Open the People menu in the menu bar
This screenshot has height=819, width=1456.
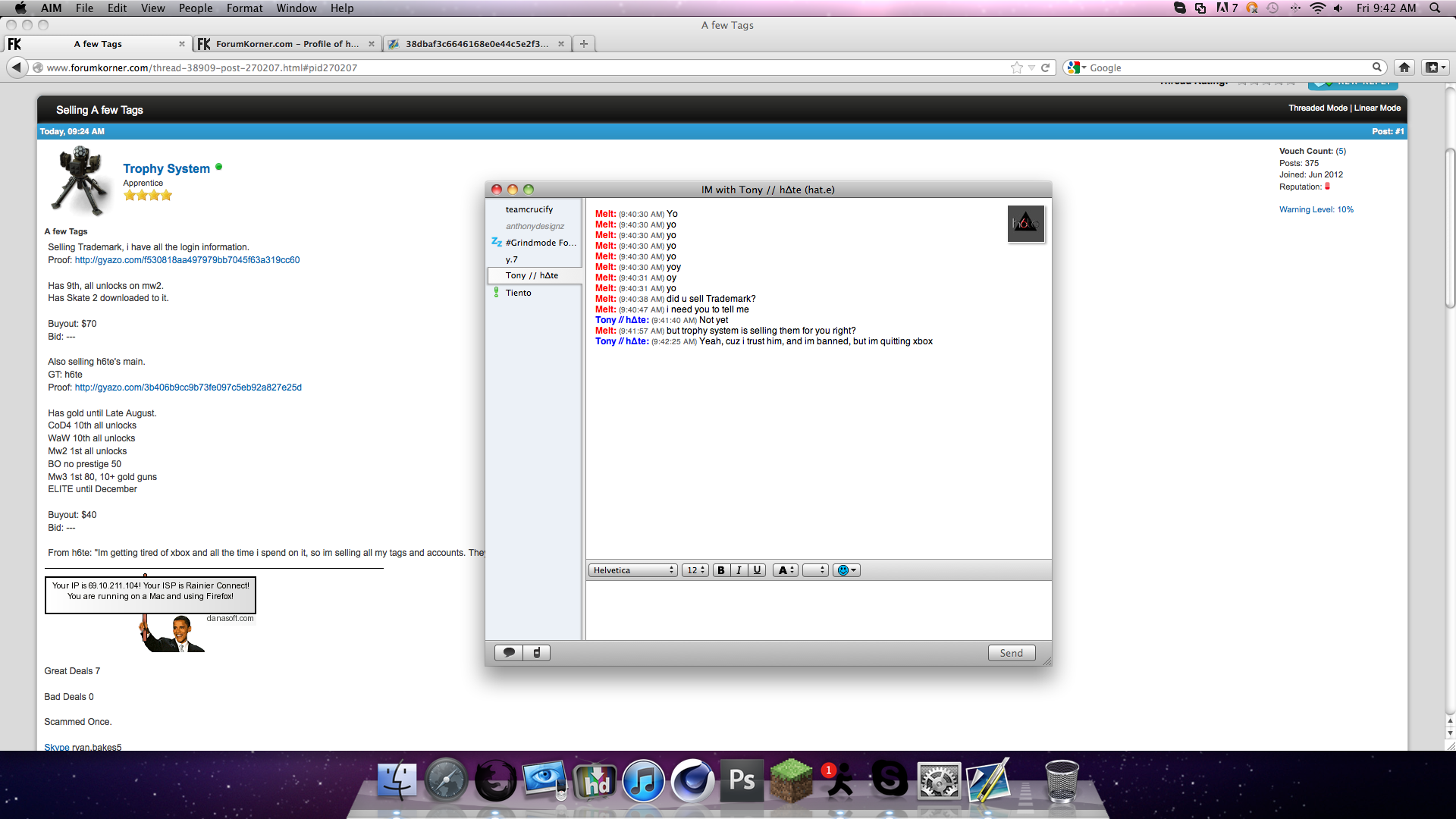click(196, 8)
